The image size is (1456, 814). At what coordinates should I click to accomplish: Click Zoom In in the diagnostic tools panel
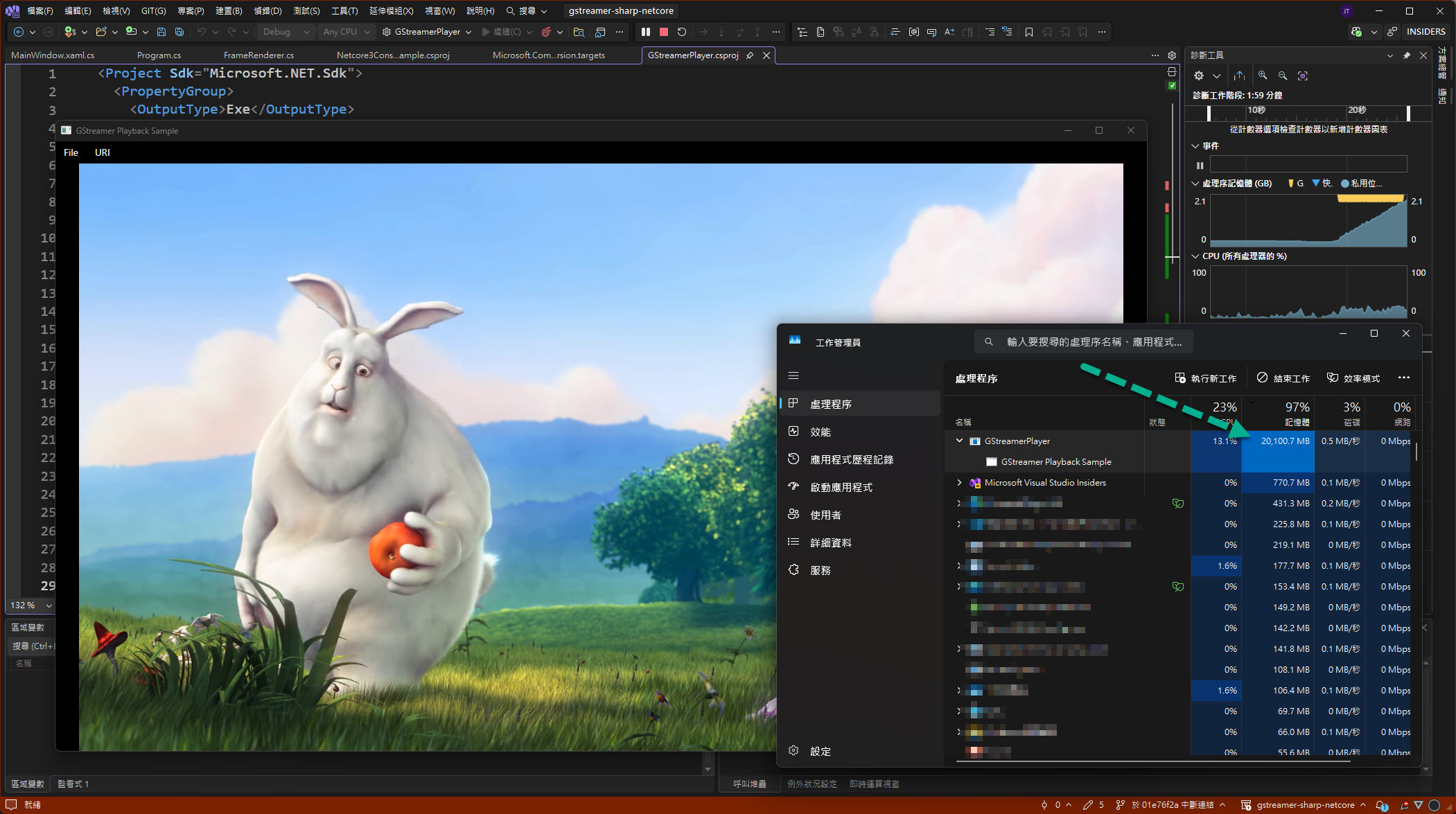1263,76
